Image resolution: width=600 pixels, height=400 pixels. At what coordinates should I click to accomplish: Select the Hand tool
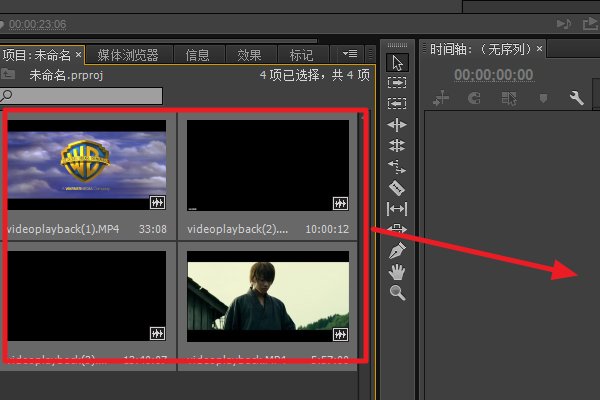pos(397,272)
